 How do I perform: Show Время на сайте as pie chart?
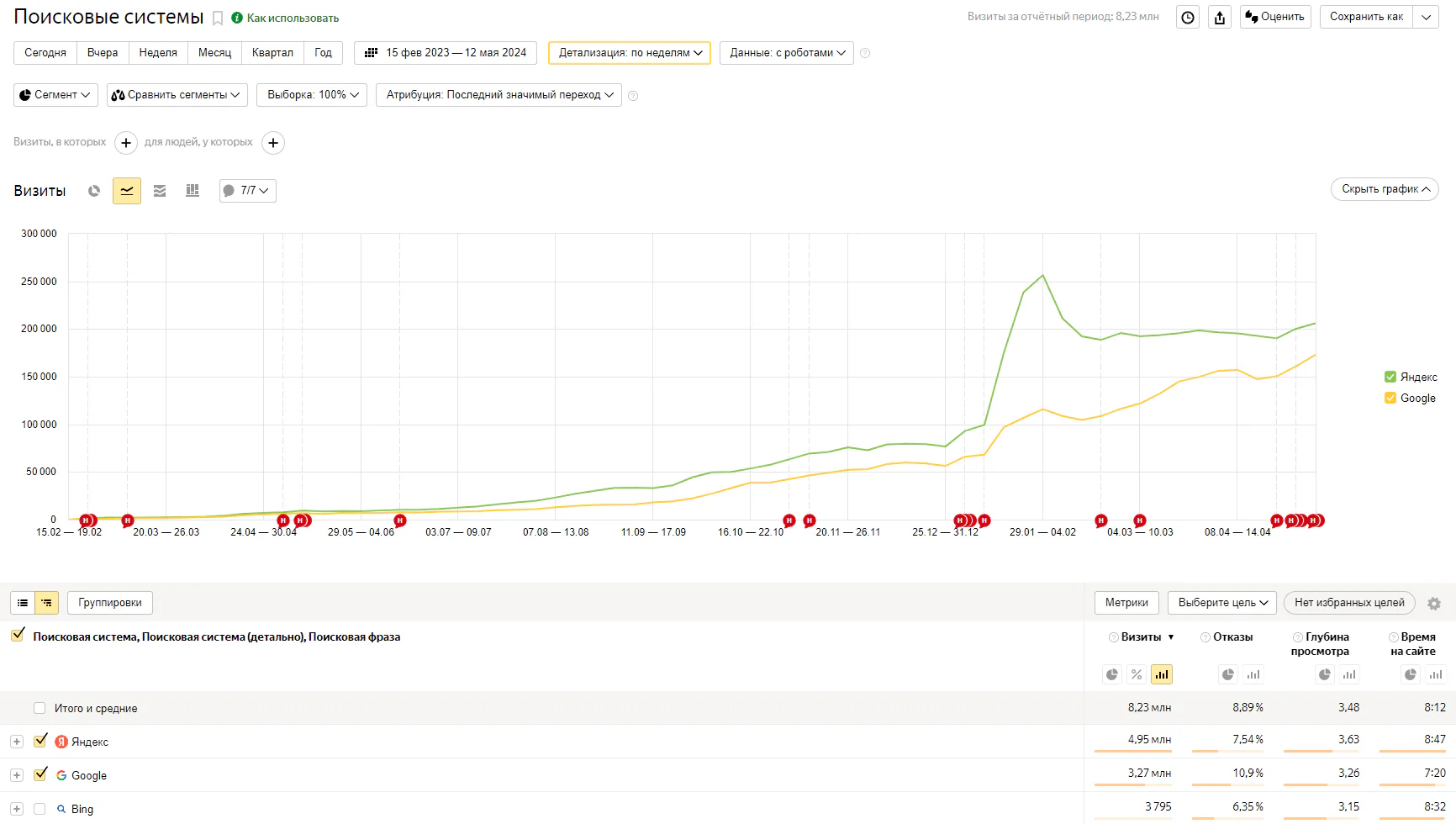point(1411,674)
